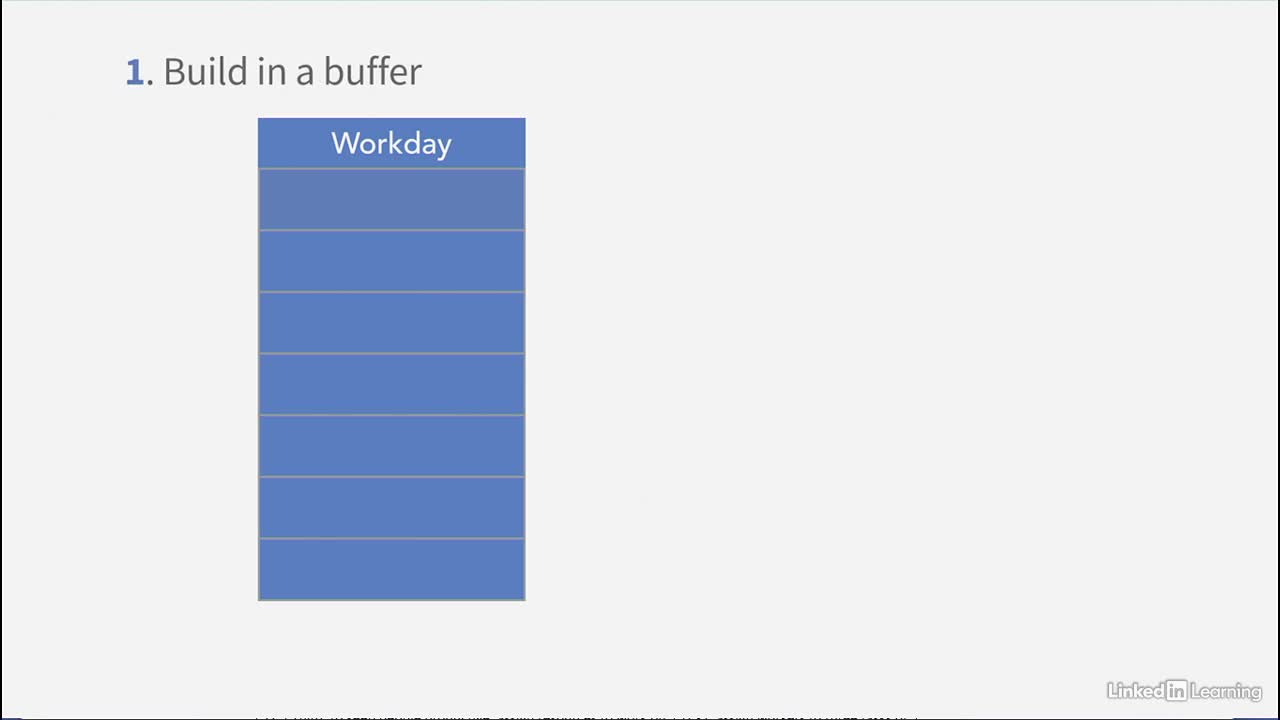Click the word 'Linked' in the watermark

(x=1136, y=690)
